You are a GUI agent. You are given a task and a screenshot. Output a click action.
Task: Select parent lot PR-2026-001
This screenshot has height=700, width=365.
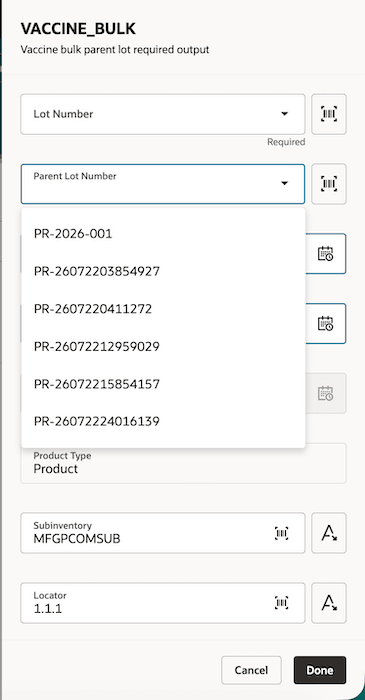pos(163,233)
